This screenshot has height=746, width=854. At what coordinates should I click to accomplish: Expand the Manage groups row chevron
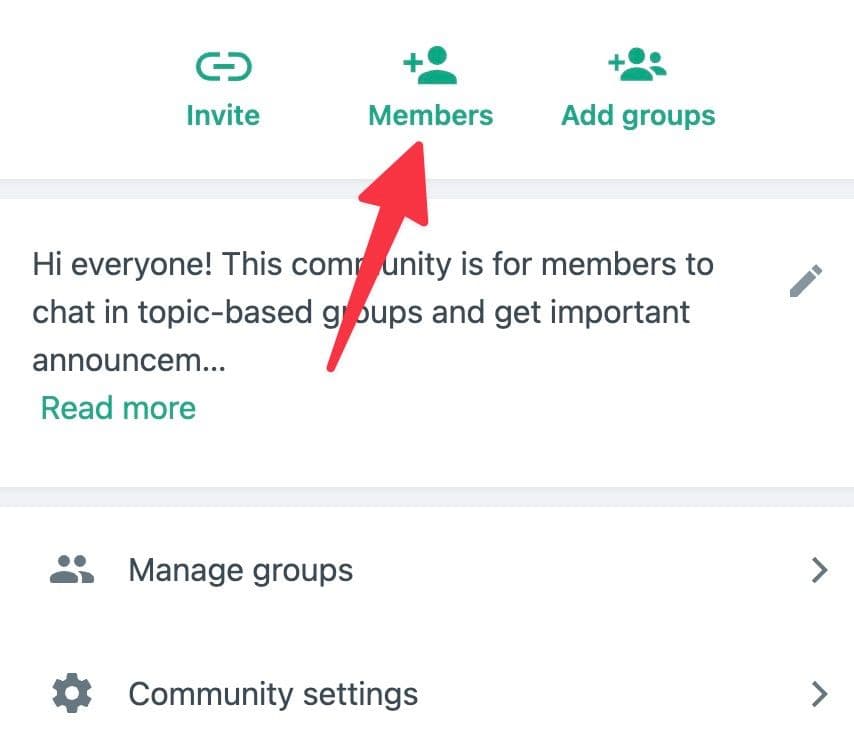(x=820, y=570)
